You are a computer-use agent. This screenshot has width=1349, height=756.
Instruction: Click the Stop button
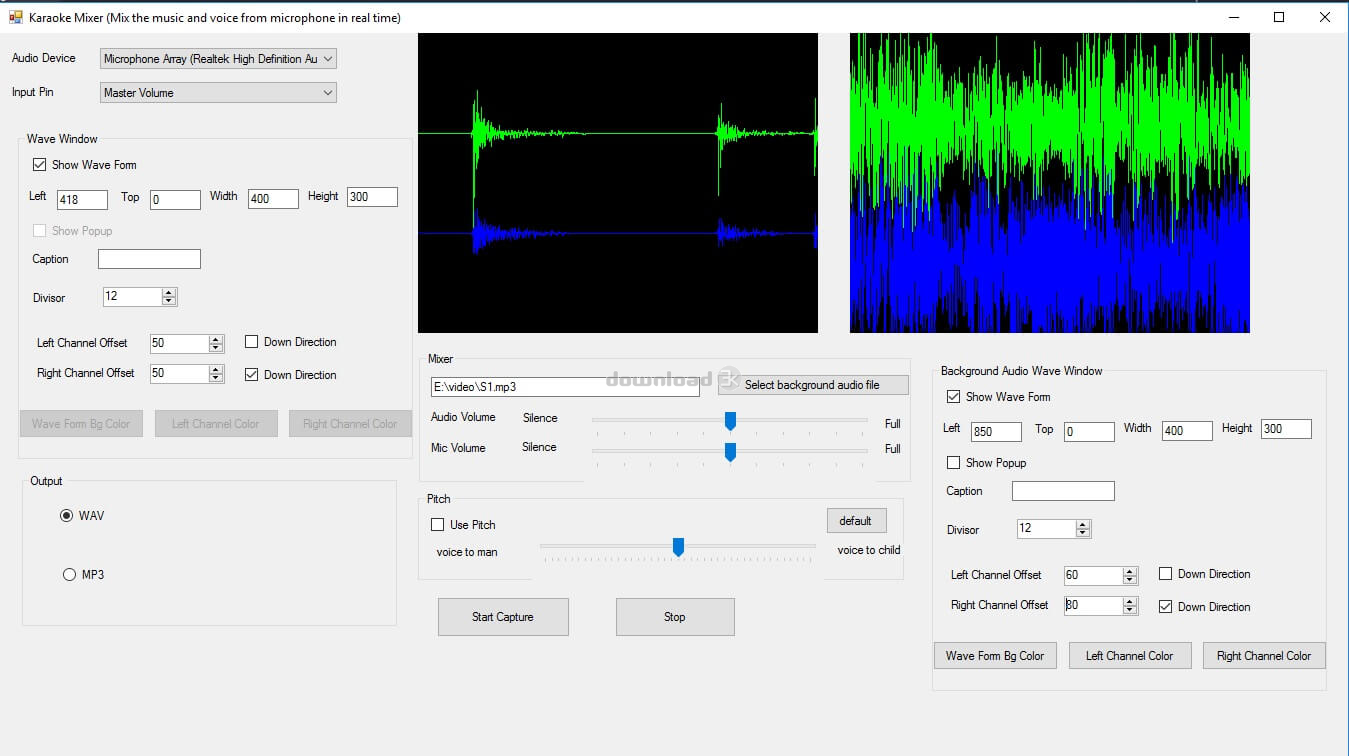click(x=675, y=617)
